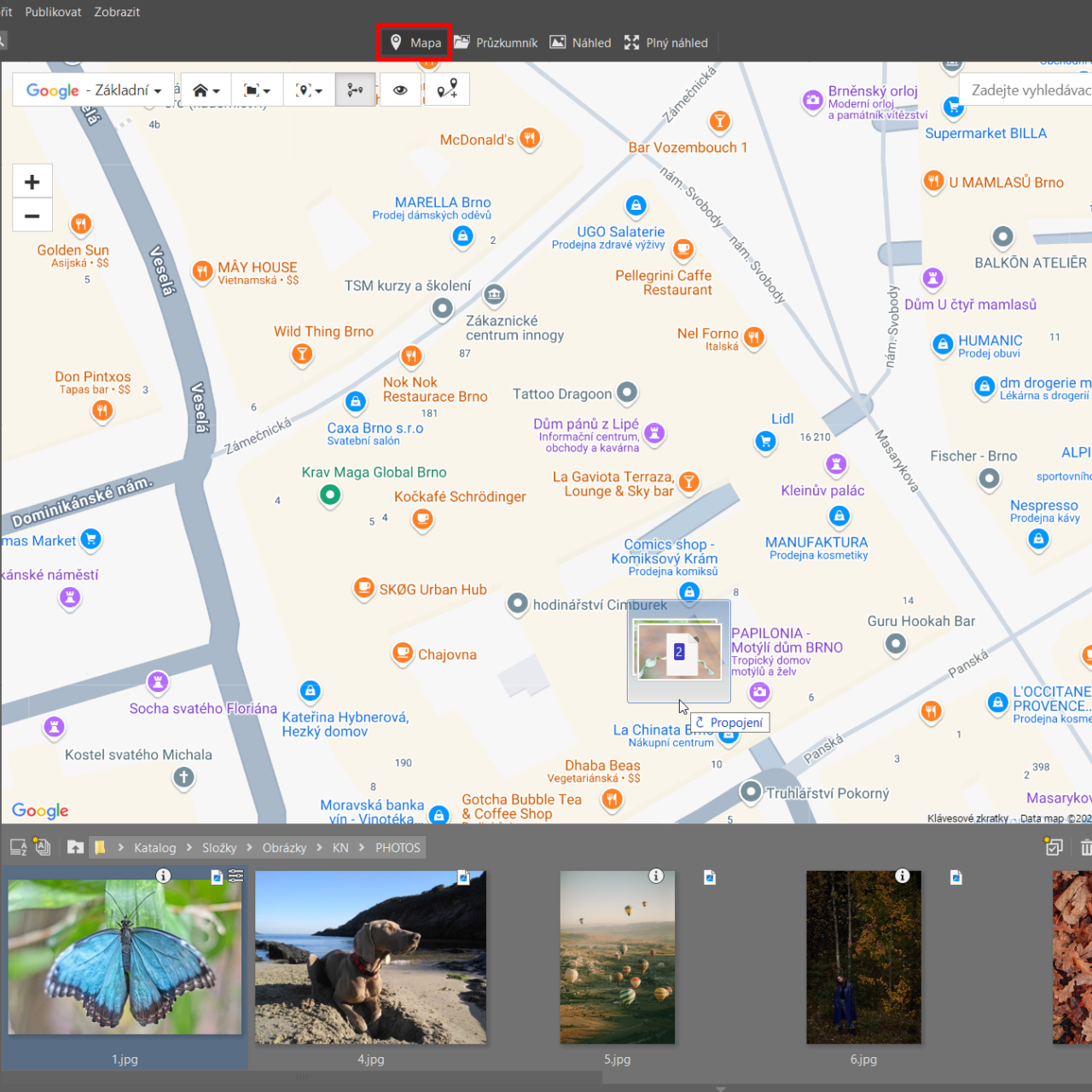Click the Brněnský orloj camera pin
The image size is (1092, 1092).
pos(812,101)
